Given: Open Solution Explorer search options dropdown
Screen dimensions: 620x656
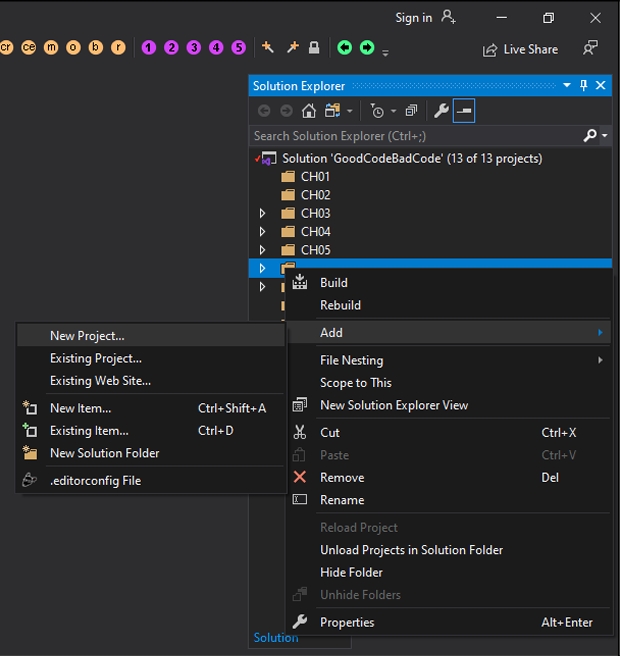Looking at the screenshot, I should pos(603,136).
